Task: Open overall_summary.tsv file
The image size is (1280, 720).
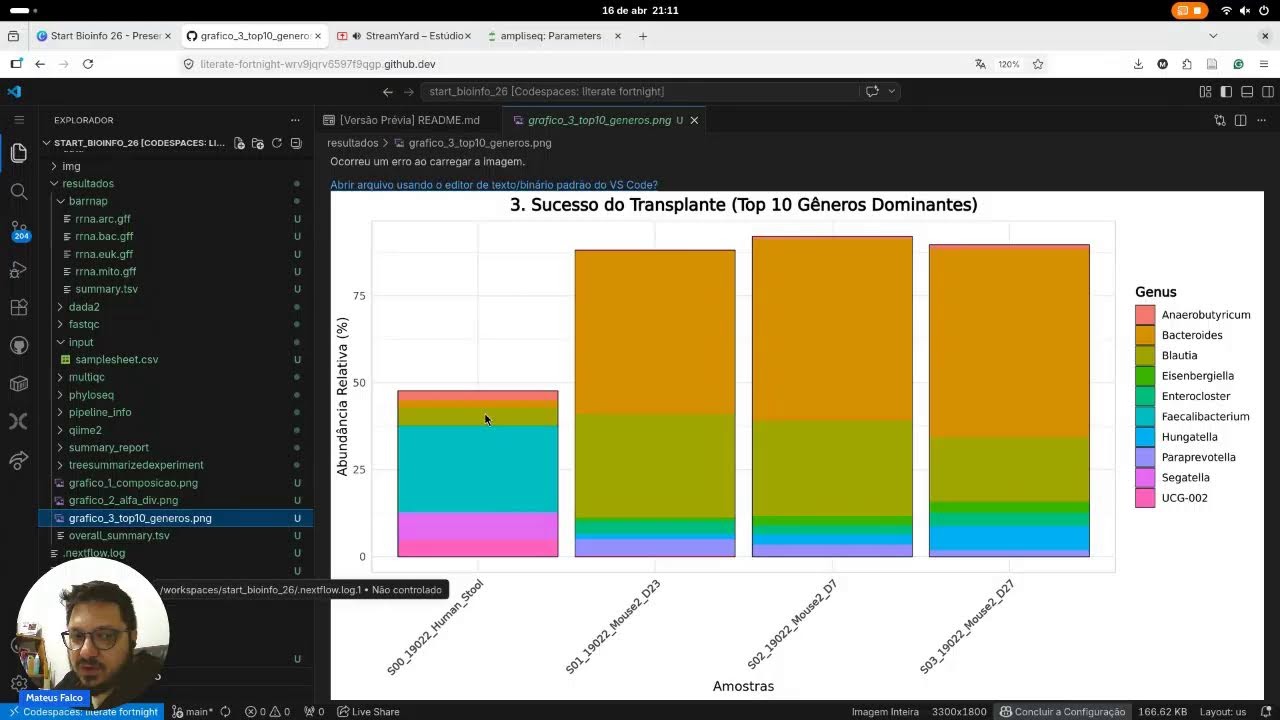Action: (119, 536)
